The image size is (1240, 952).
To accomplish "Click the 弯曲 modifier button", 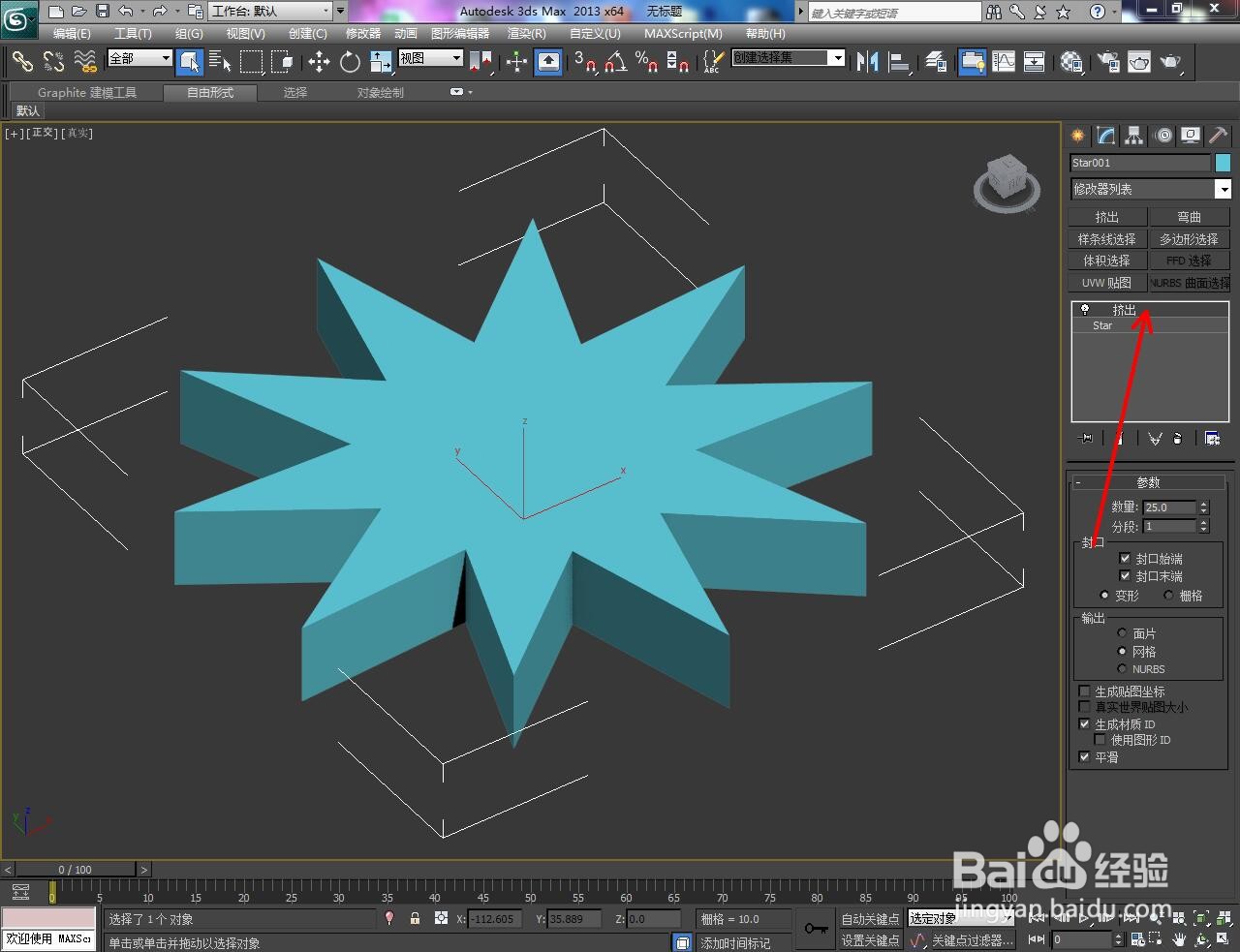I will point(1190,217).
